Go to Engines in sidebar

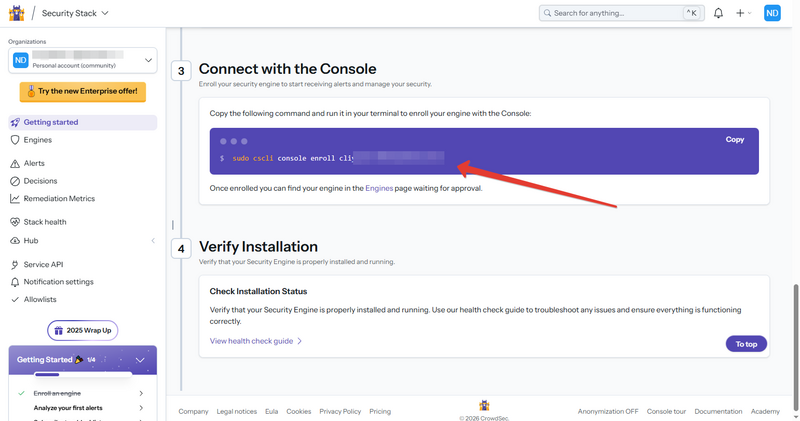click(38, 140)
